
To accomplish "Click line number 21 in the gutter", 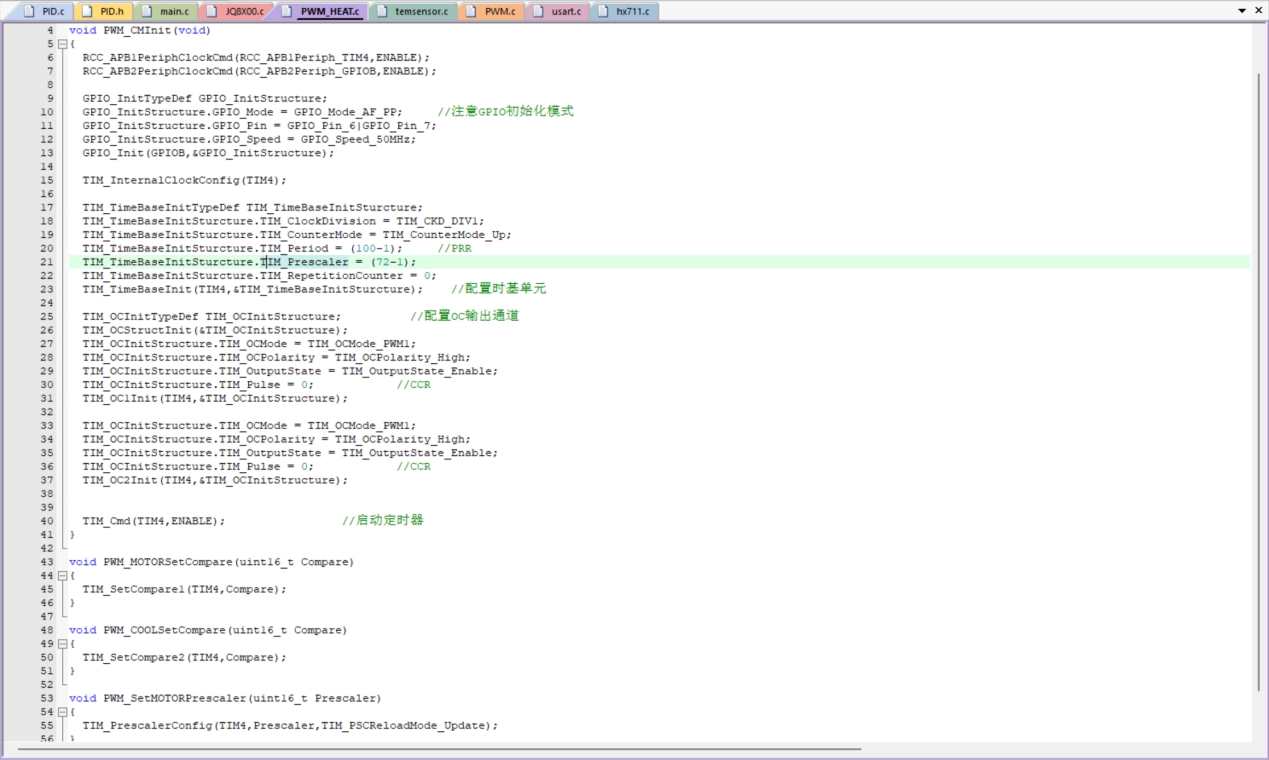I will point(47,262).
